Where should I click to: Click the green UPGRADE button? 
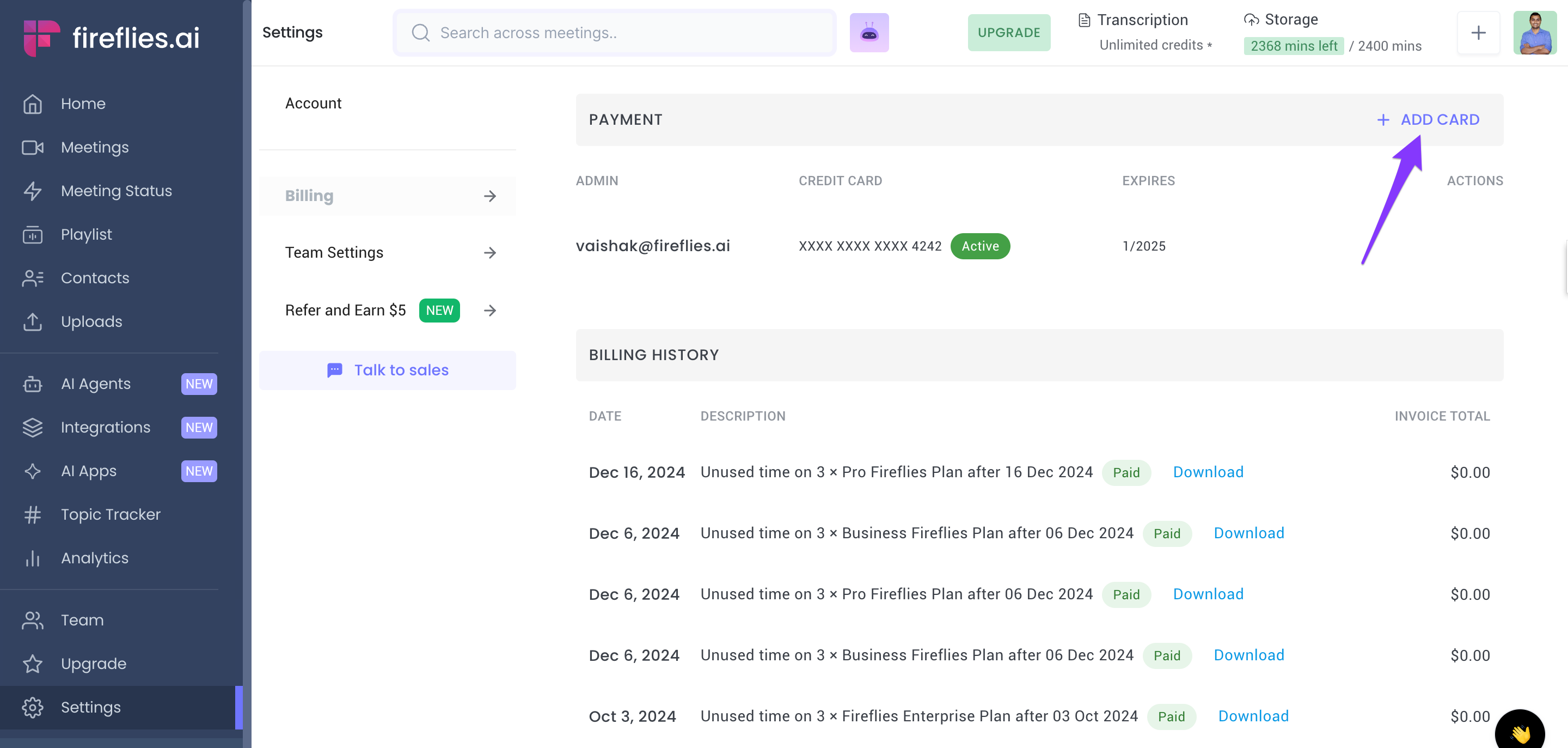[x=1009, y=33]
